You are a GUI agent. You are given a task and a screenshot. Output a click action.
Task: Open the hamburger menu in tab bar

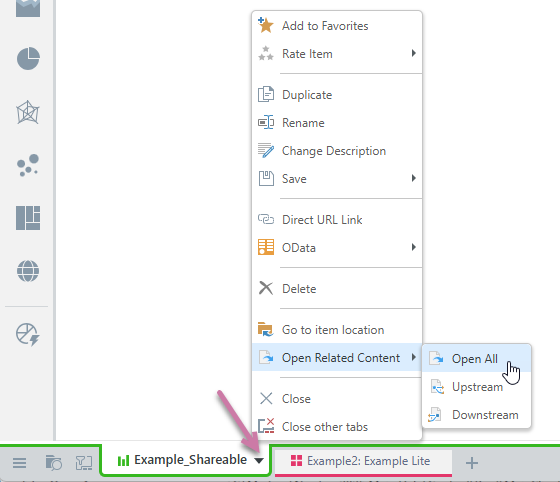click(19, 463)
